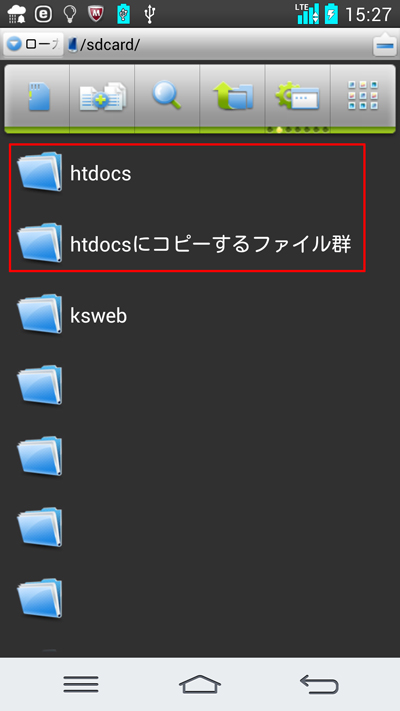The width and height of the screenshot is (400, 711).
Task: Collapse the toolbar with top-right minus button
Action: pos(385,45)
